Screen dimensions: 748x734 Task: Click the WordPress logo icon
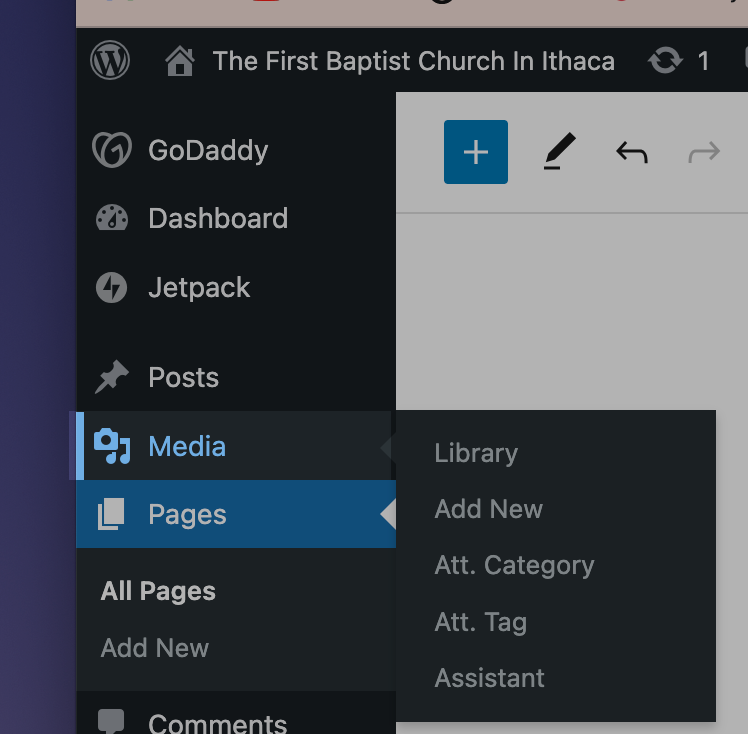pyautogui.click(x=110, y=61)
